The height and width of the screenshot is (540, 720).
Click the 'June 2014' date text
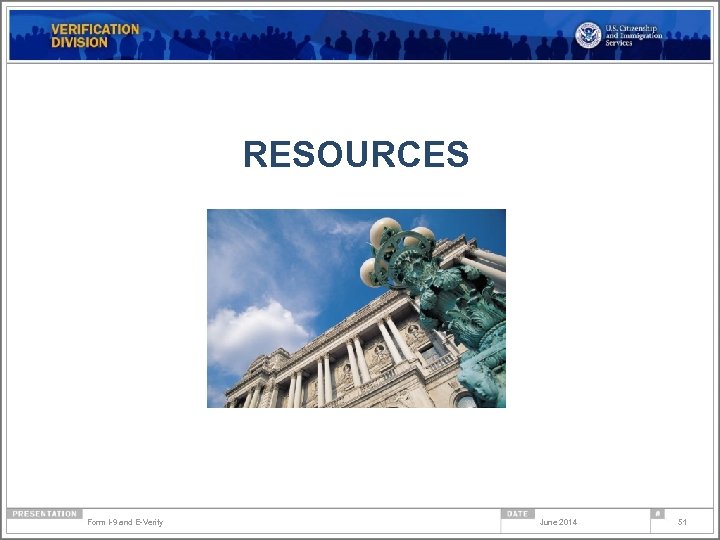[558, 522]
